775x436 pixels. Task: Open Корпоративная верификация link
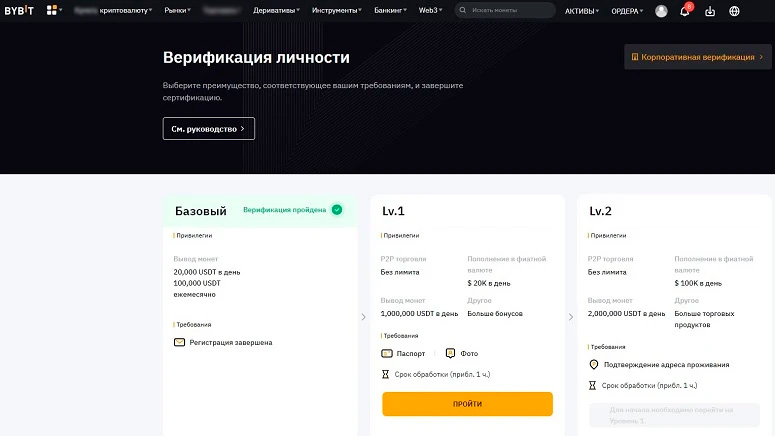coord(697,57)
